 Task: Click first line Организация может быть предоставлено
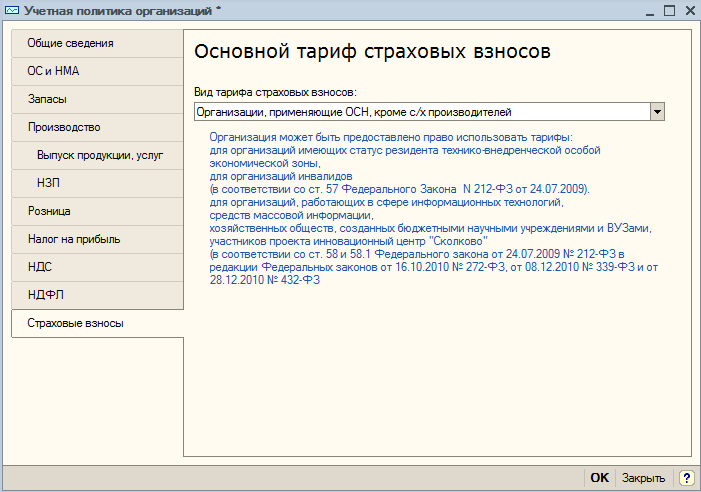pyautogui.click(x=391, y=137)
